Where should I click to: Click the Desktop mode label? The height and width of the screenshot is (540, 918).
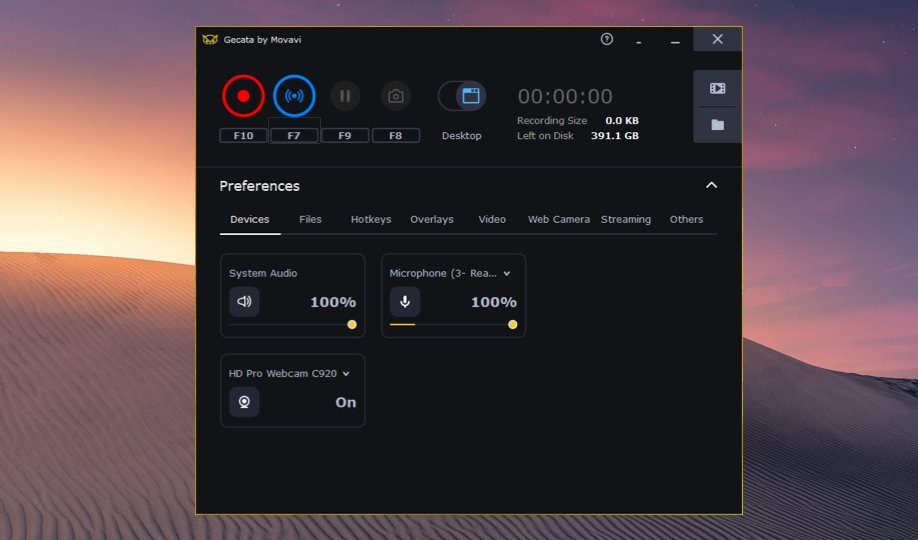[x=462, y=136]
